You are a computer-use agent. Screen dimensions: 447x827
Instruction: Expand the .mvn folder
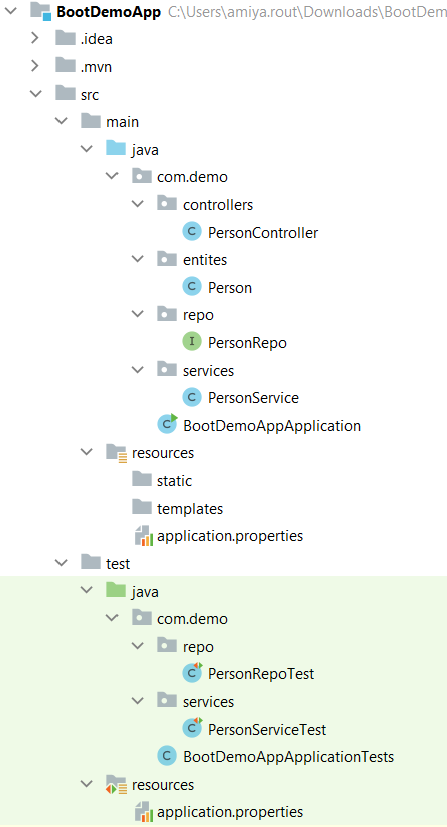[x=35, y=66]
